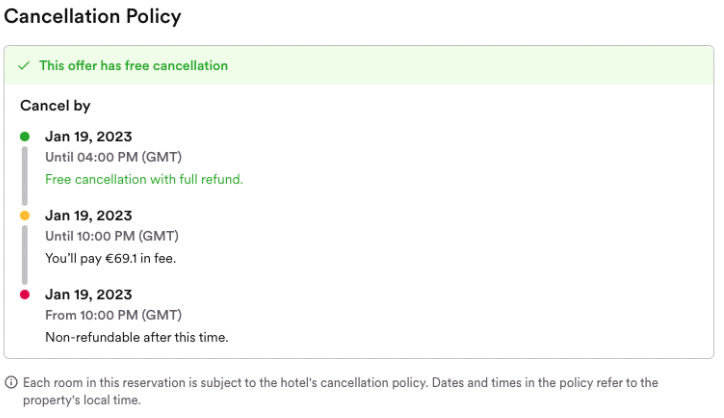This screenshot has width=724, height=418.
Task: Click the 'Cancel by' label
Action: [55, 106]
